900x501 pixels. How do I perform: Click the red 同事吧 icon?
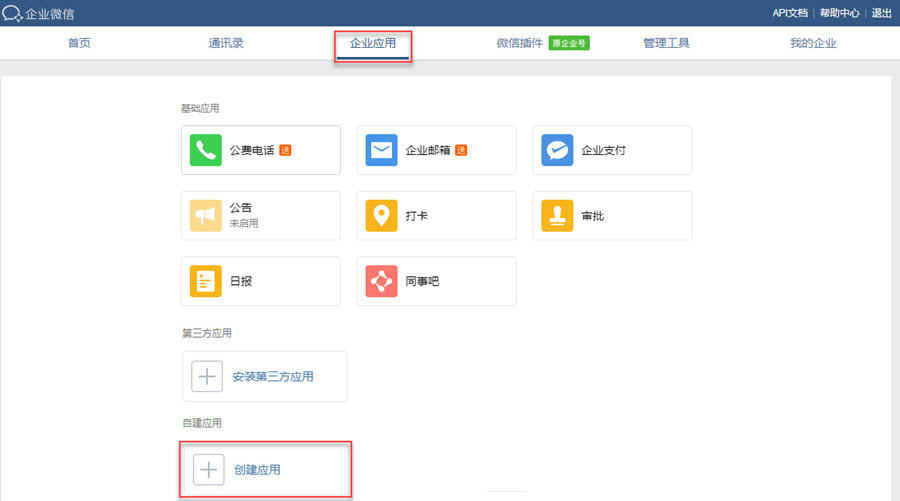tap(381, 281)
